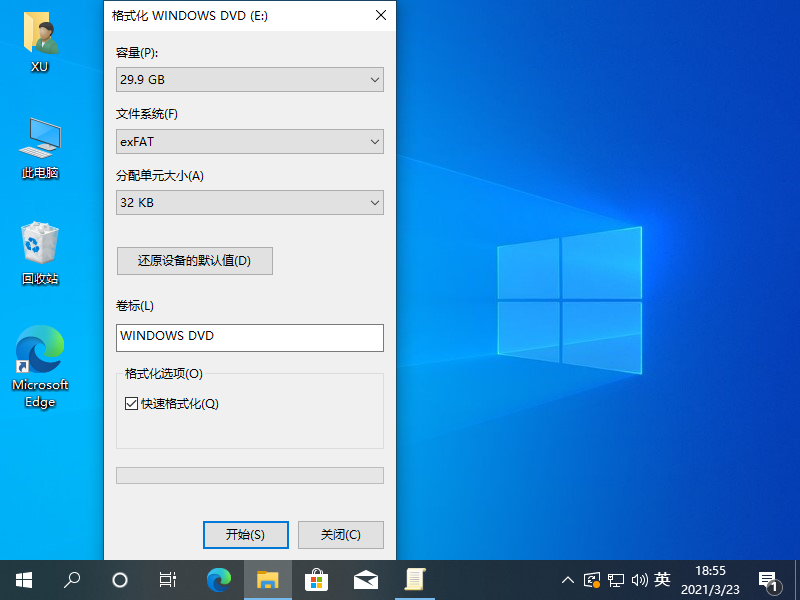Expand hidden icons in the system tray

click(567, 579)
